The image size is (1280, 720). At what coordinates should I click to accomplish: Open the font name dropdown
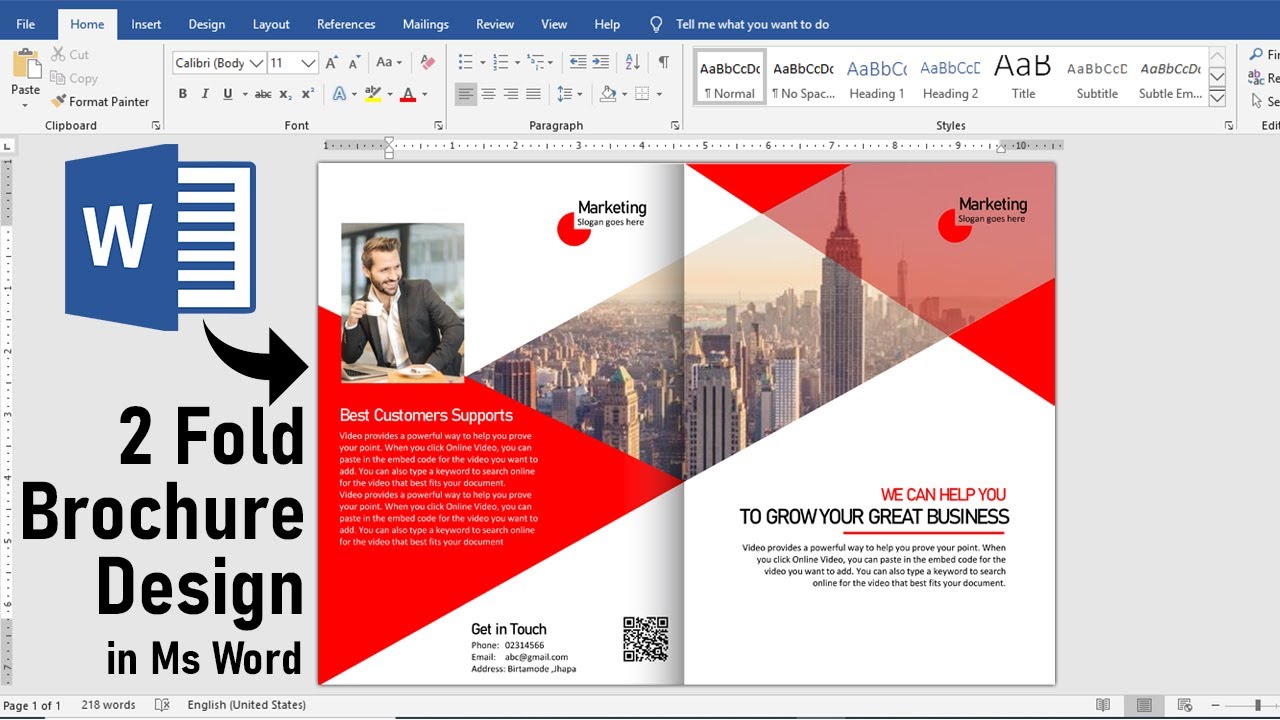(257, 63)
